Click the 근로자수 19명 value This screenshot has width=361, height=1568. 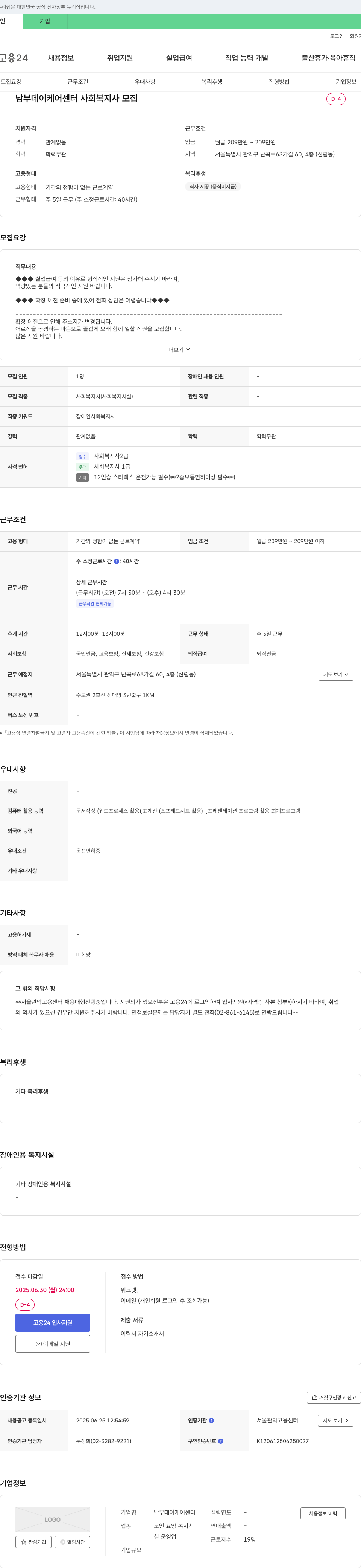(250, 1539)
